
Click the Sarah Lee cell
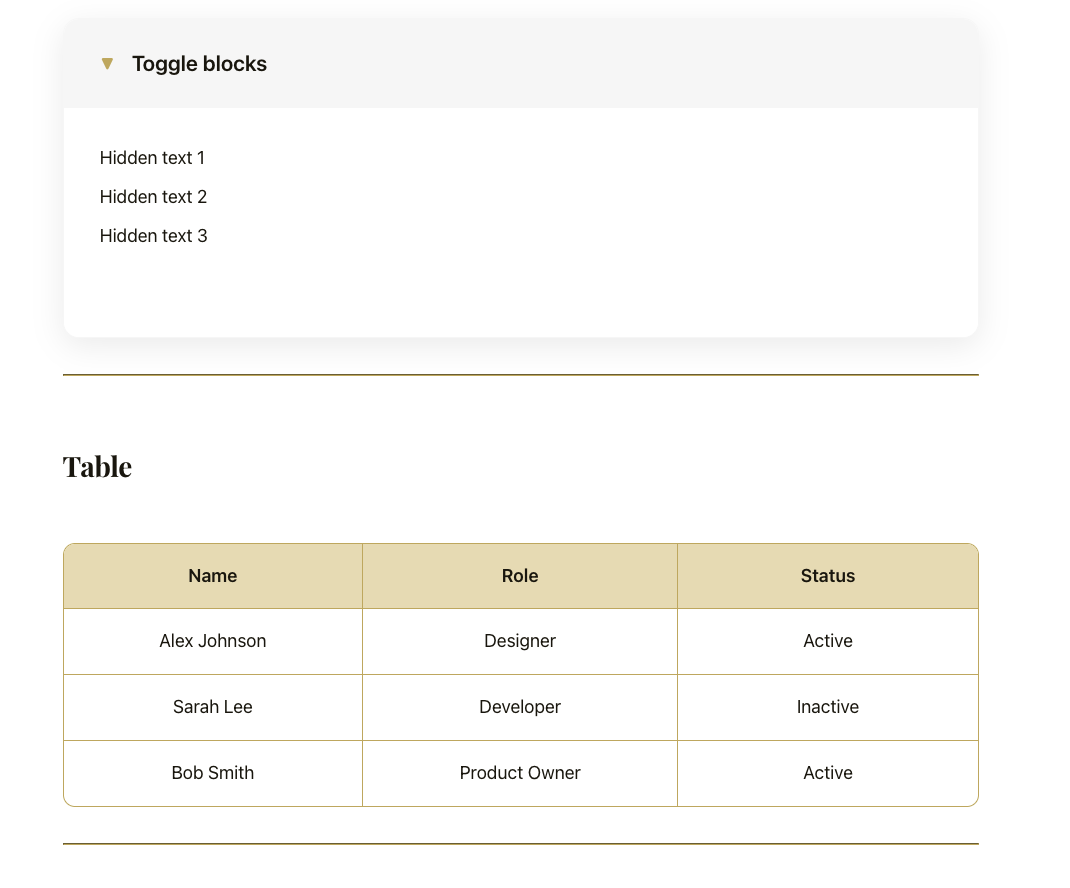click(x=212, y=707)
